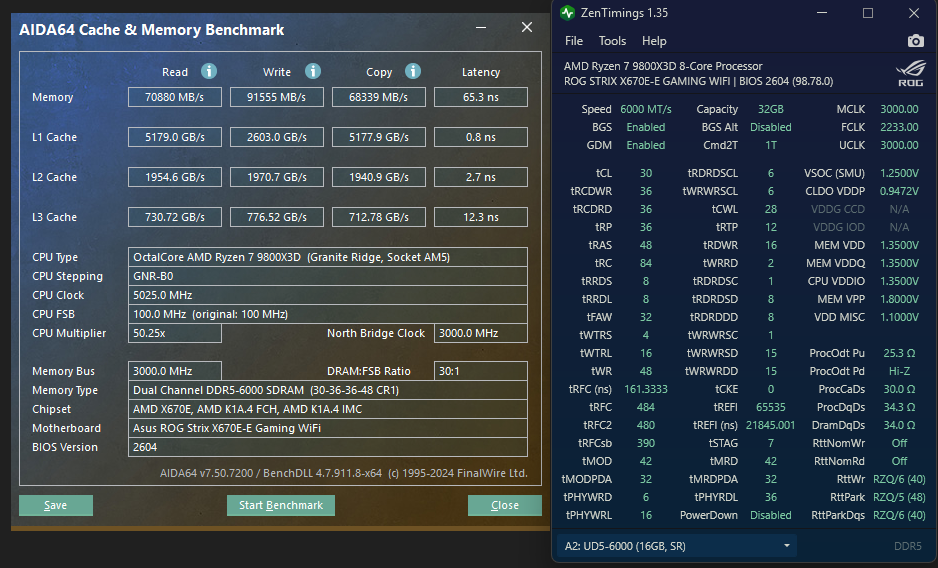
Task: Click BIOS Version value 2604
Action: (x=328, y=447)
